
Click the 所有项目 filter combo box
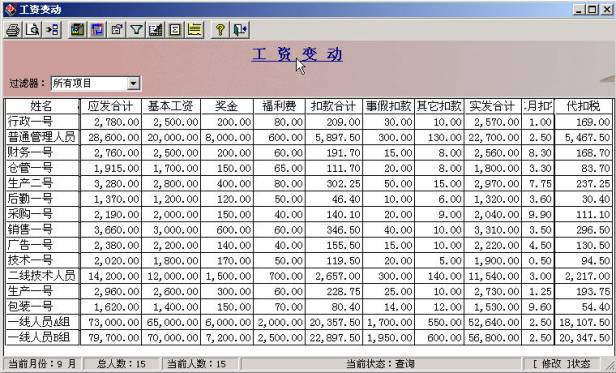[x=95, y=83]
